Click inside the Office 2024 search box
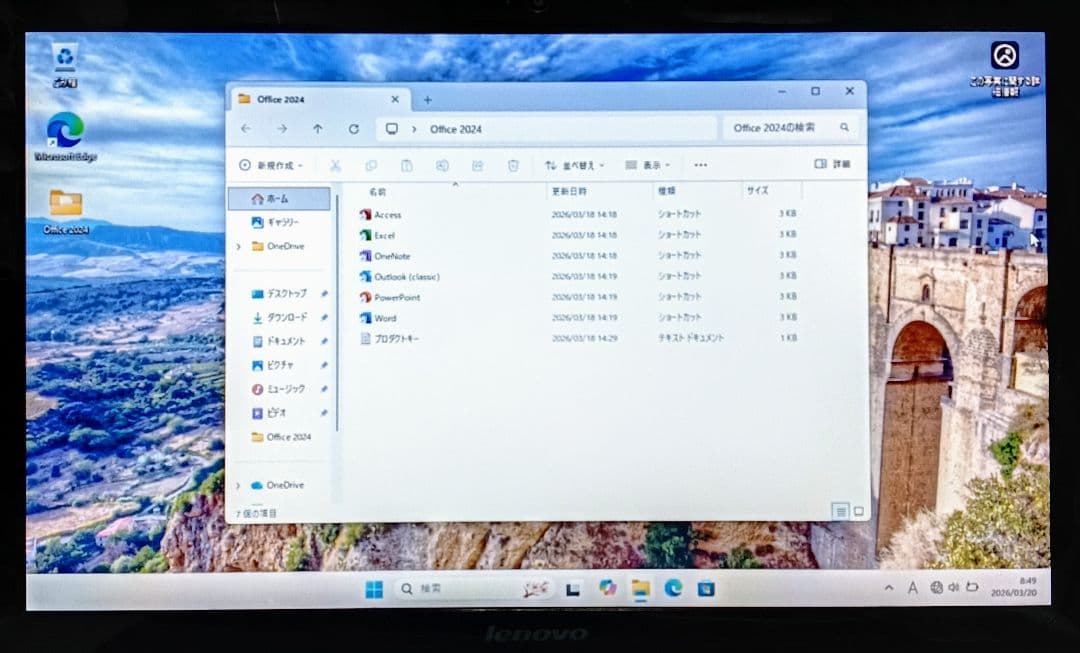Image resolution: width=1080 pixels, height=653 pixels. (x=790, y=127)
